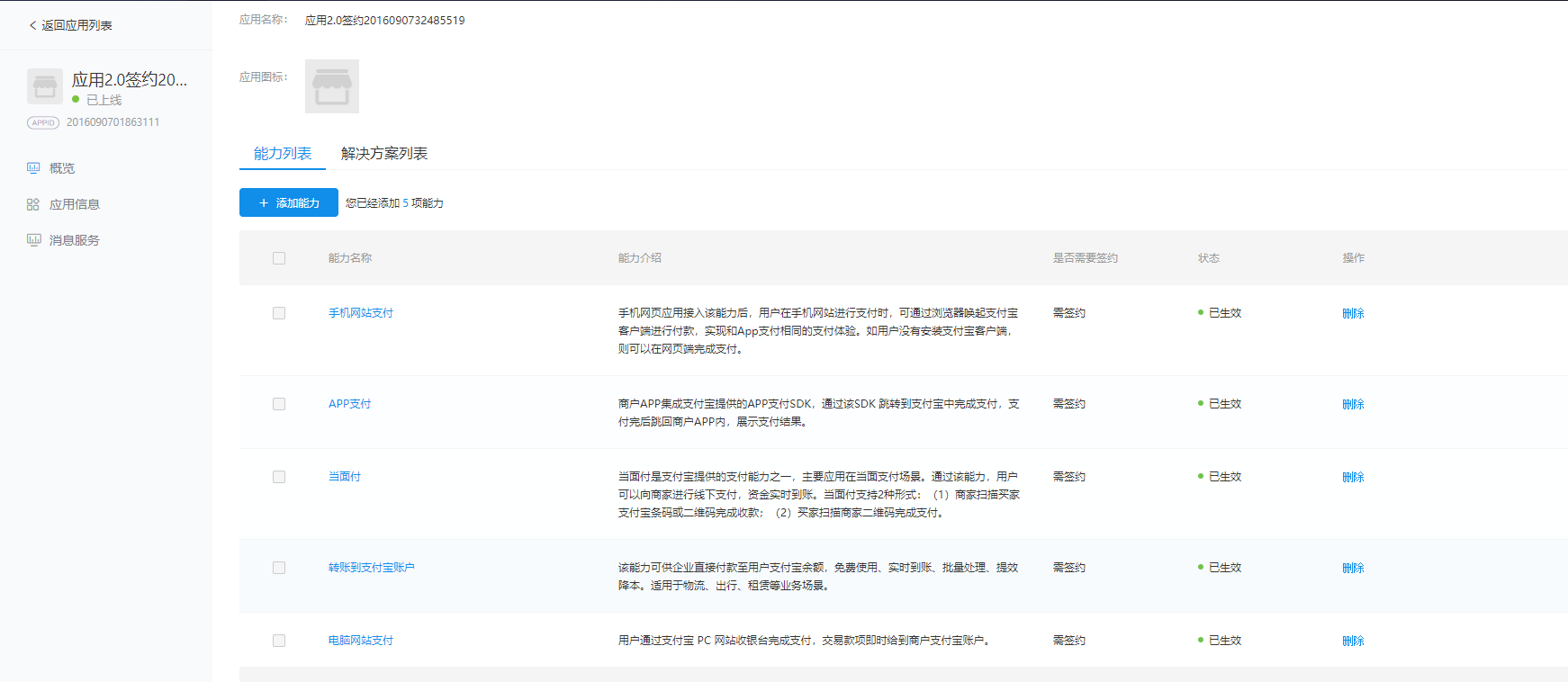Click the APP支付 description text
Viewport: 1568px width, 682px height.
(819, 413)
